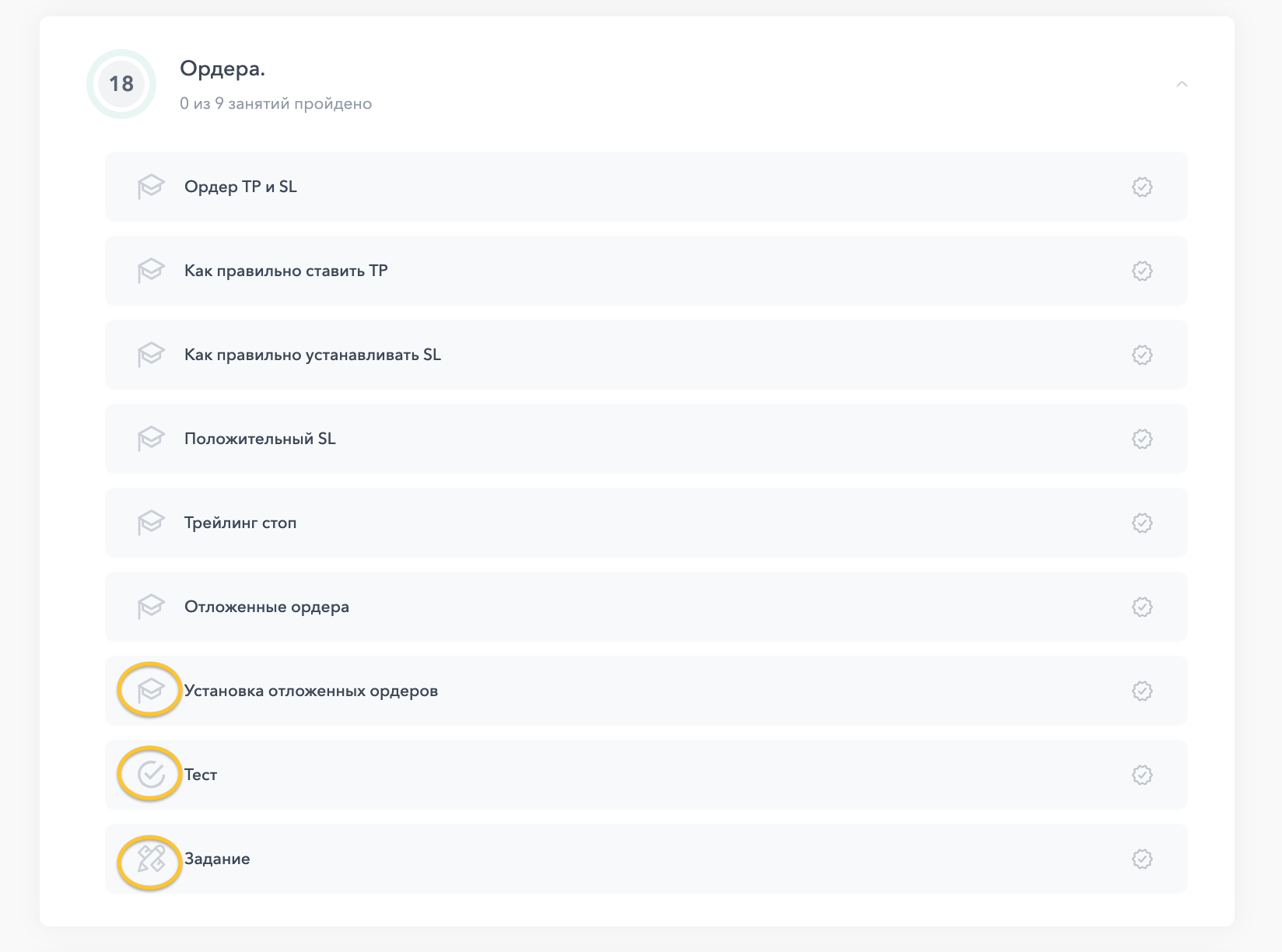Click the Ордера. module title
This screenshot has width=1282, height=952.
pyautogui.click(x=222, y=69)
